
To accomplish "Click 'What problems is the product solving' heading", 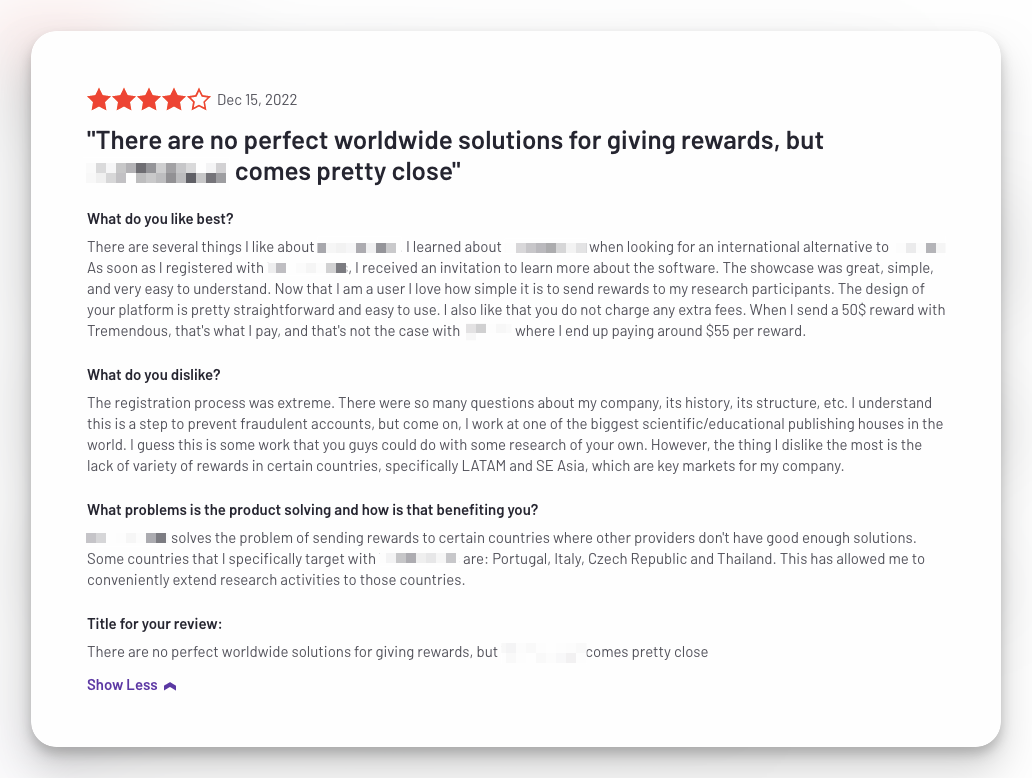I will pyautogui.click(x=313, y=510).
